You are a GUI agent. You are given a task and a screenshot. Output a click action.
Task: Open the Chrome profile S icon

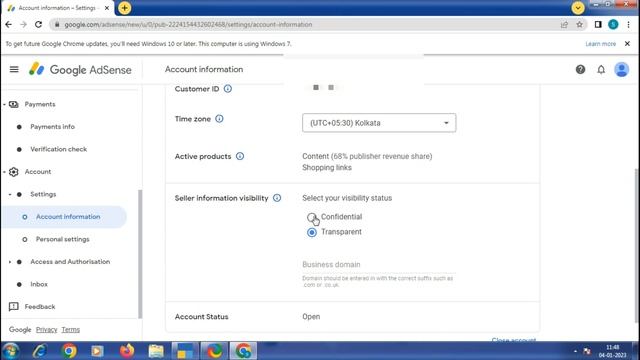[x=613, y=24]
